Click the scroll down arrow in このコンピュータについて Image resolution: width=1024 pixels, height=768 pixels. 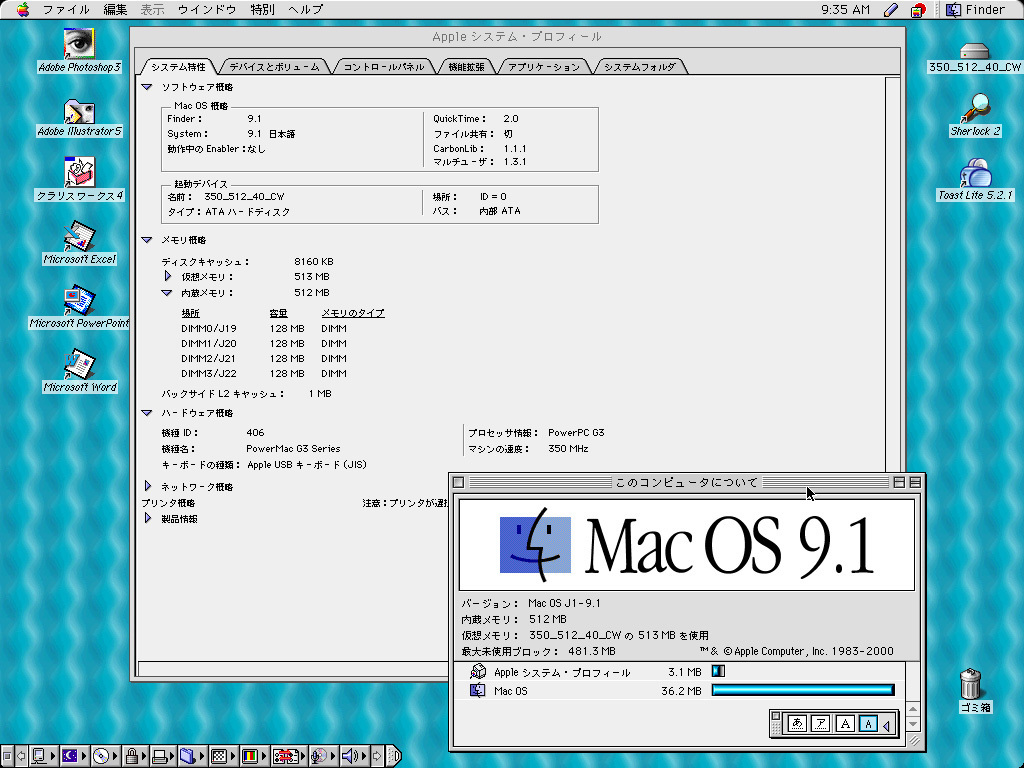pyautogui.click(x=913, y=724)
